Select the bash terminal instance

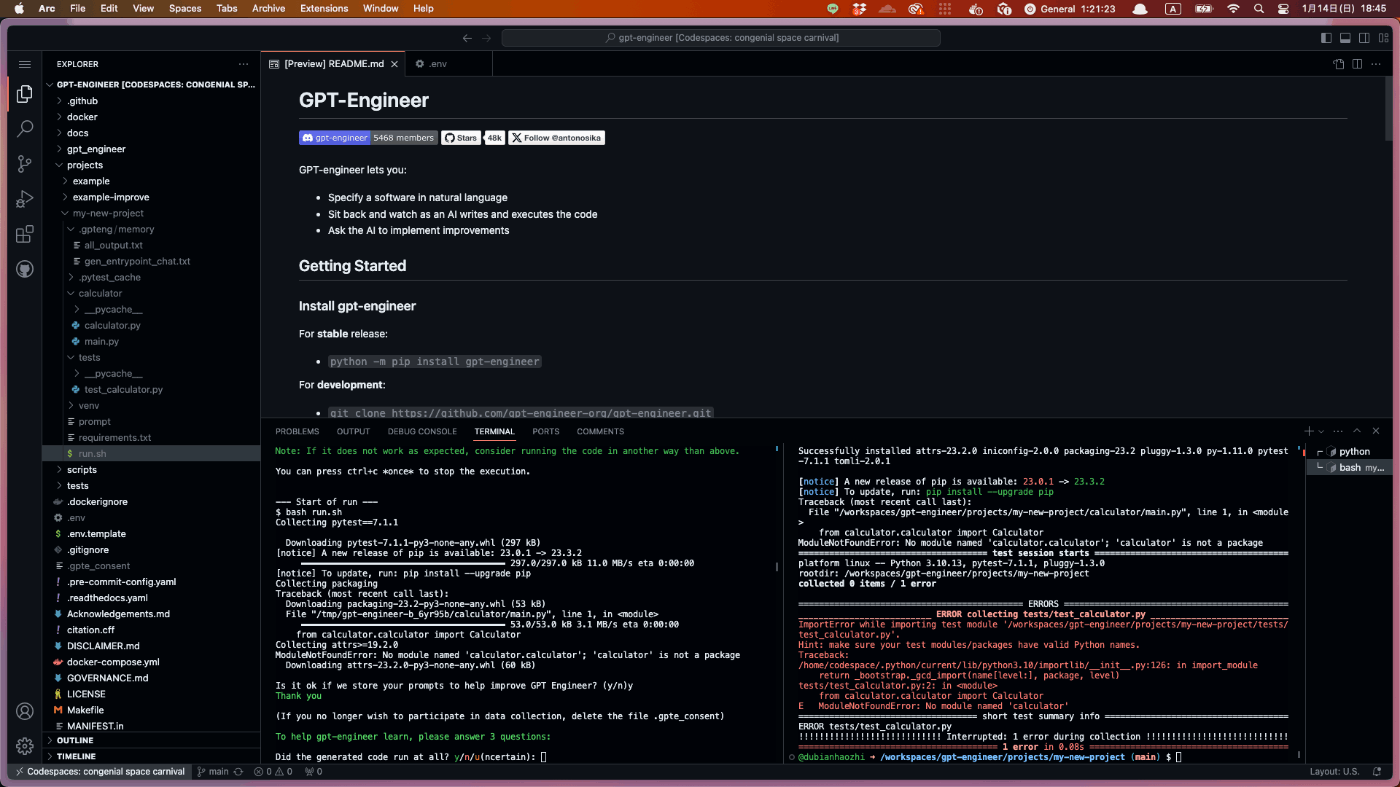(x=1352, y=467)
